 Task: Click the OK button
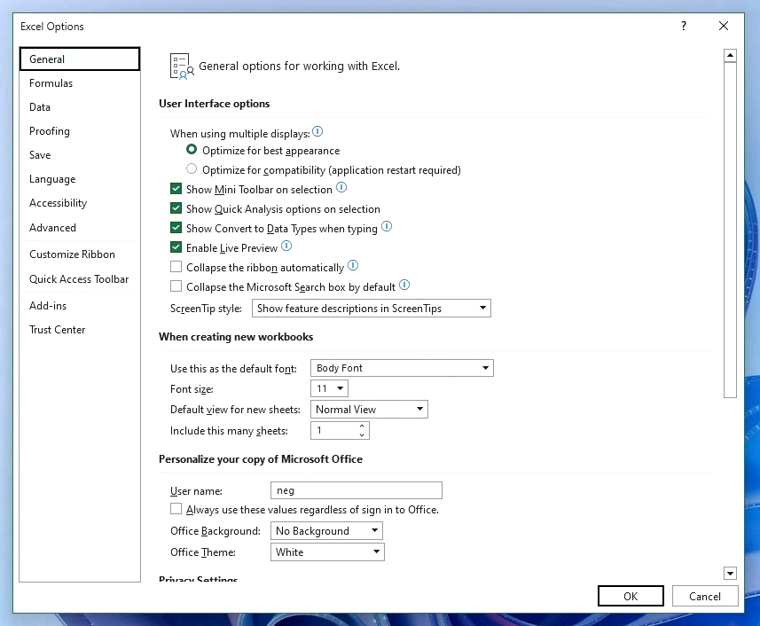click(631, 596)
